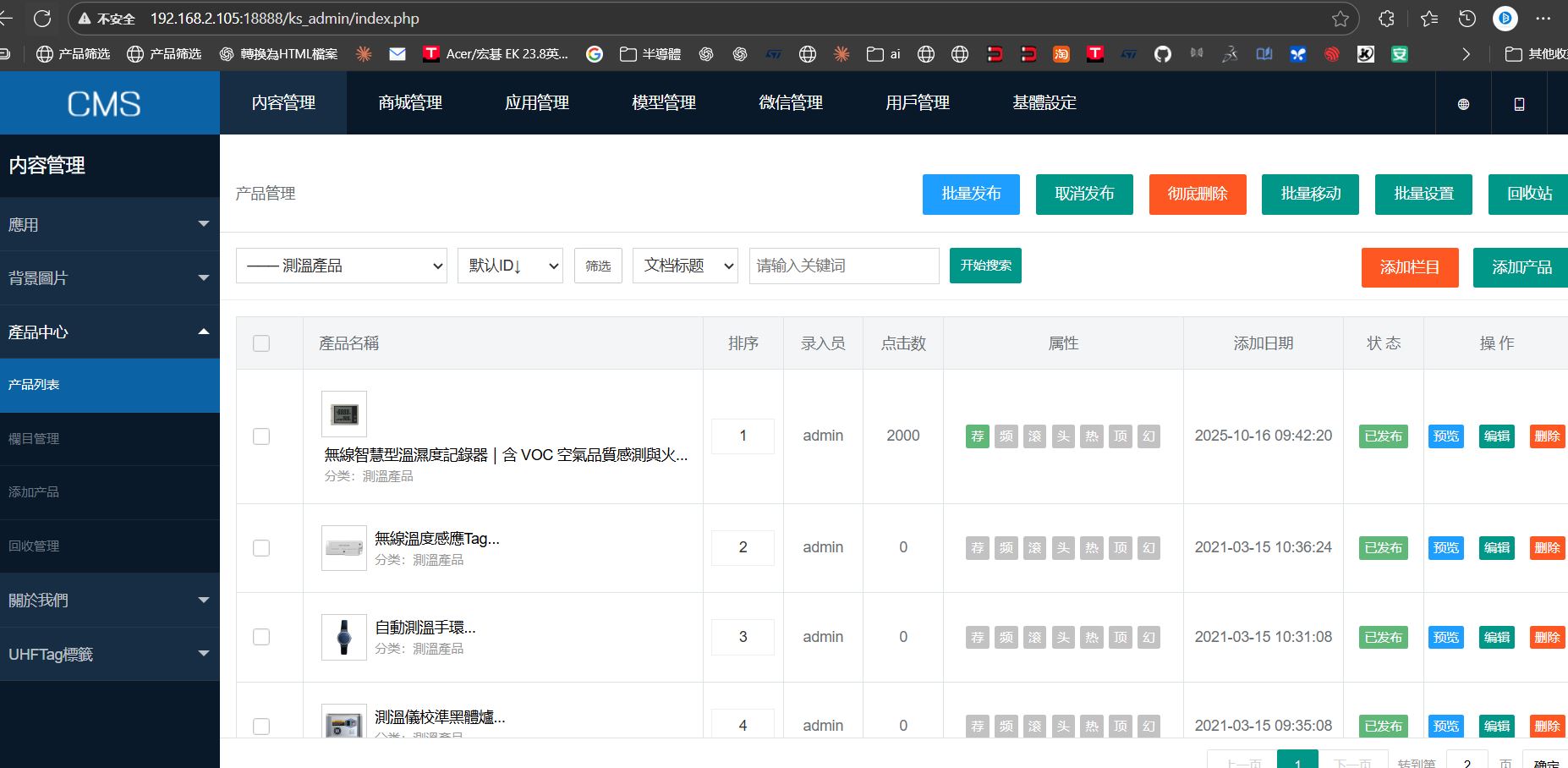Click the globe icon in CMS header

(1463, 104)
